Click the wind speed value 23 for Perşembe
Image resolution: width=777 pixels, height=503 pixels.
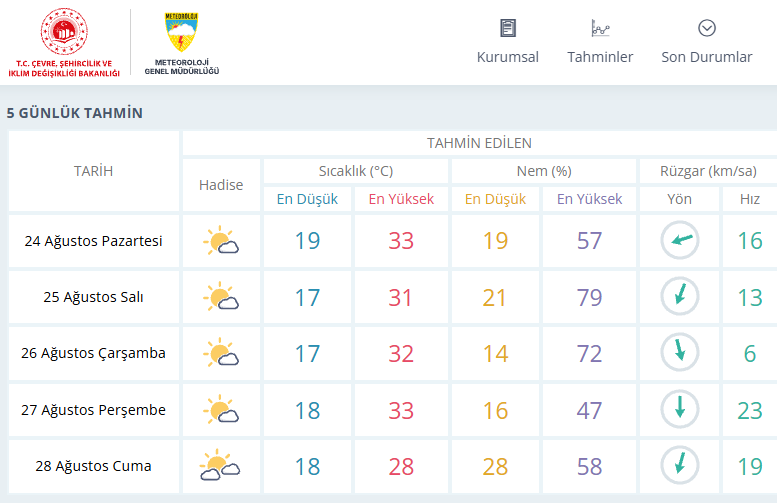pos(750,410)
